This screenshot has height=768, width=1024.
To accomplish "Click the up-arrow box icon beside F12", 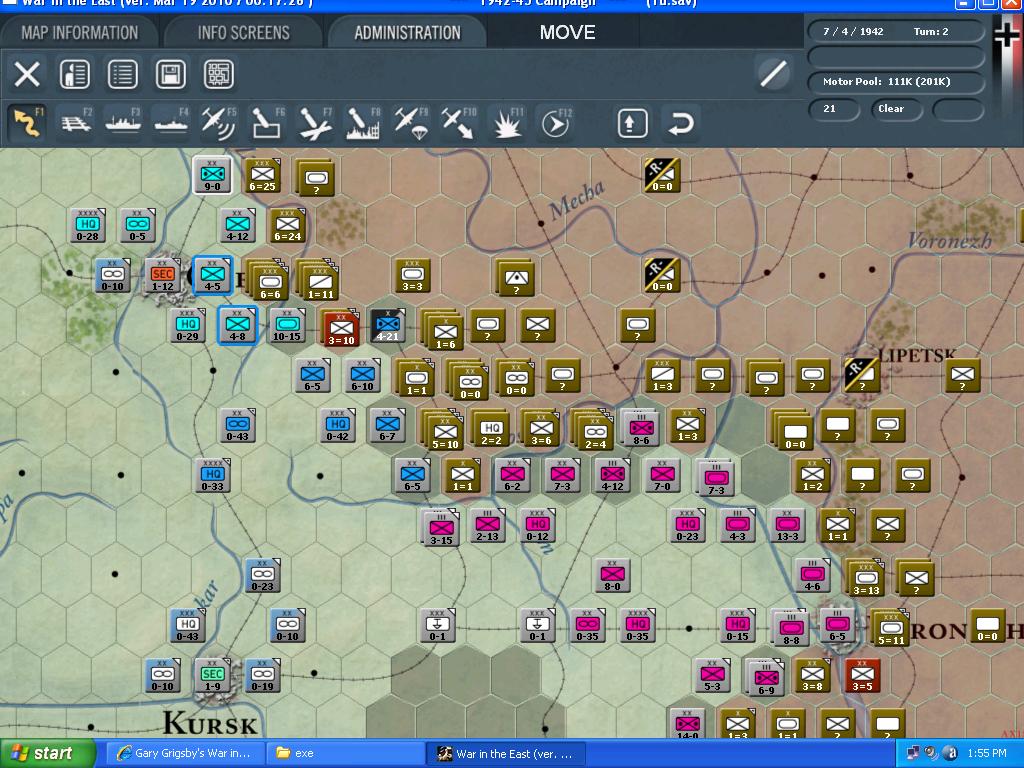I will [632, 123].
